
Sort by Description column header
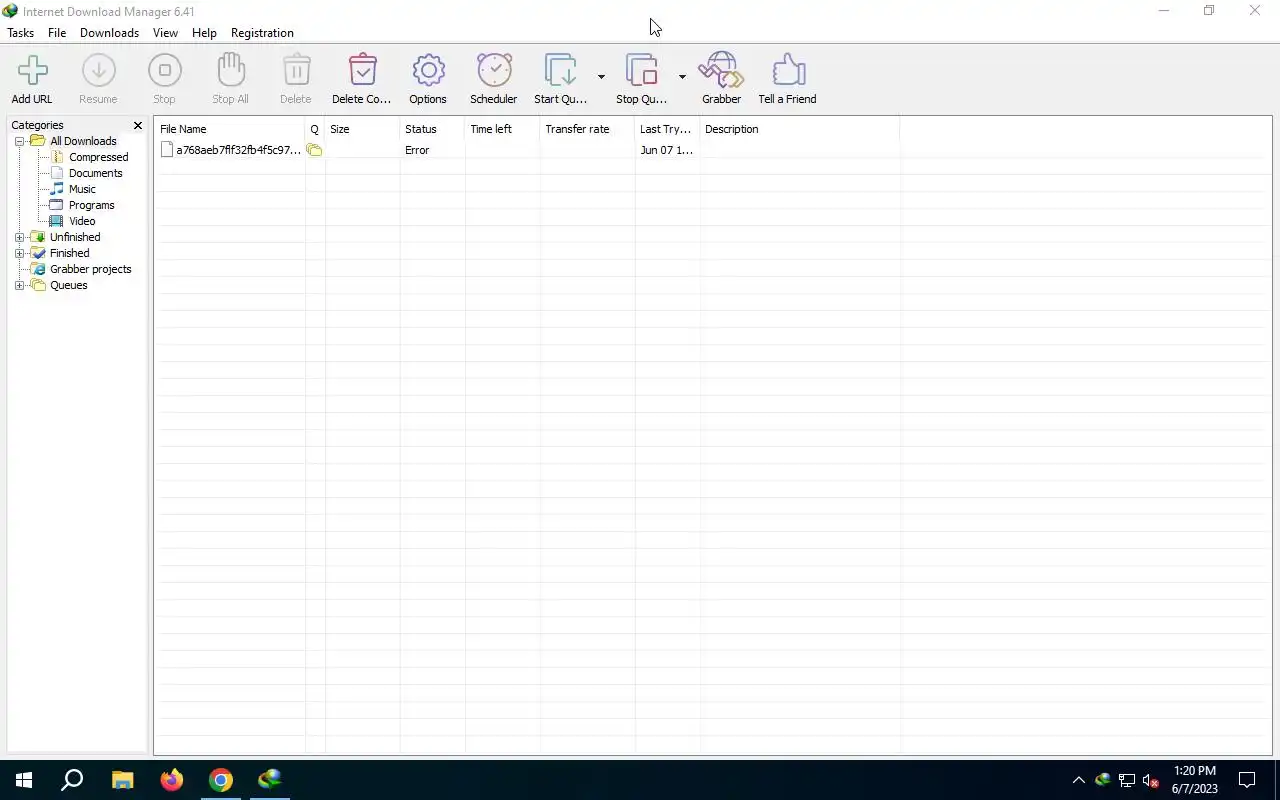pos(799,129)
